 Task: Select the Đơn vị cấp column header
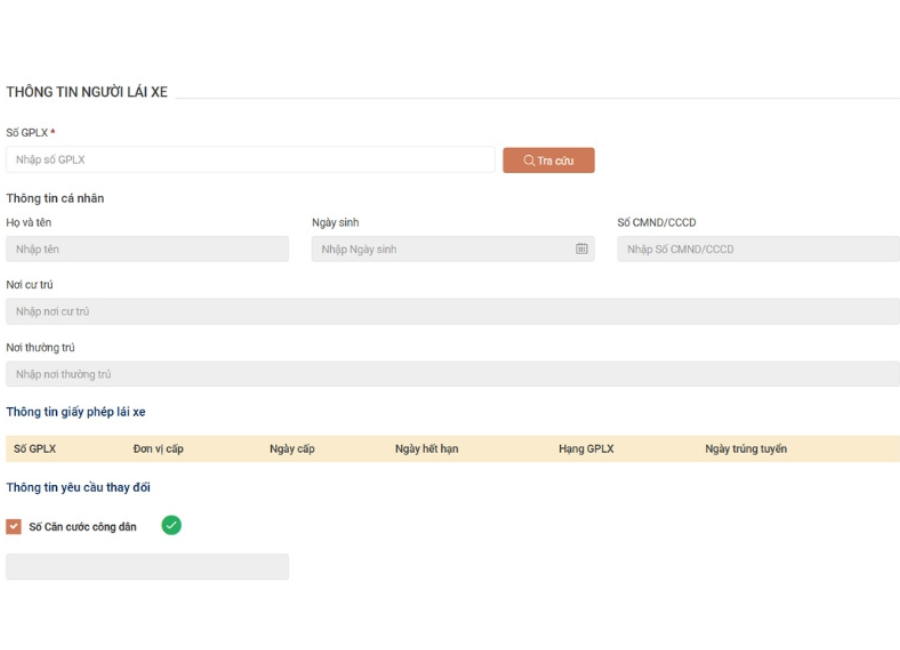coord(158,449)
